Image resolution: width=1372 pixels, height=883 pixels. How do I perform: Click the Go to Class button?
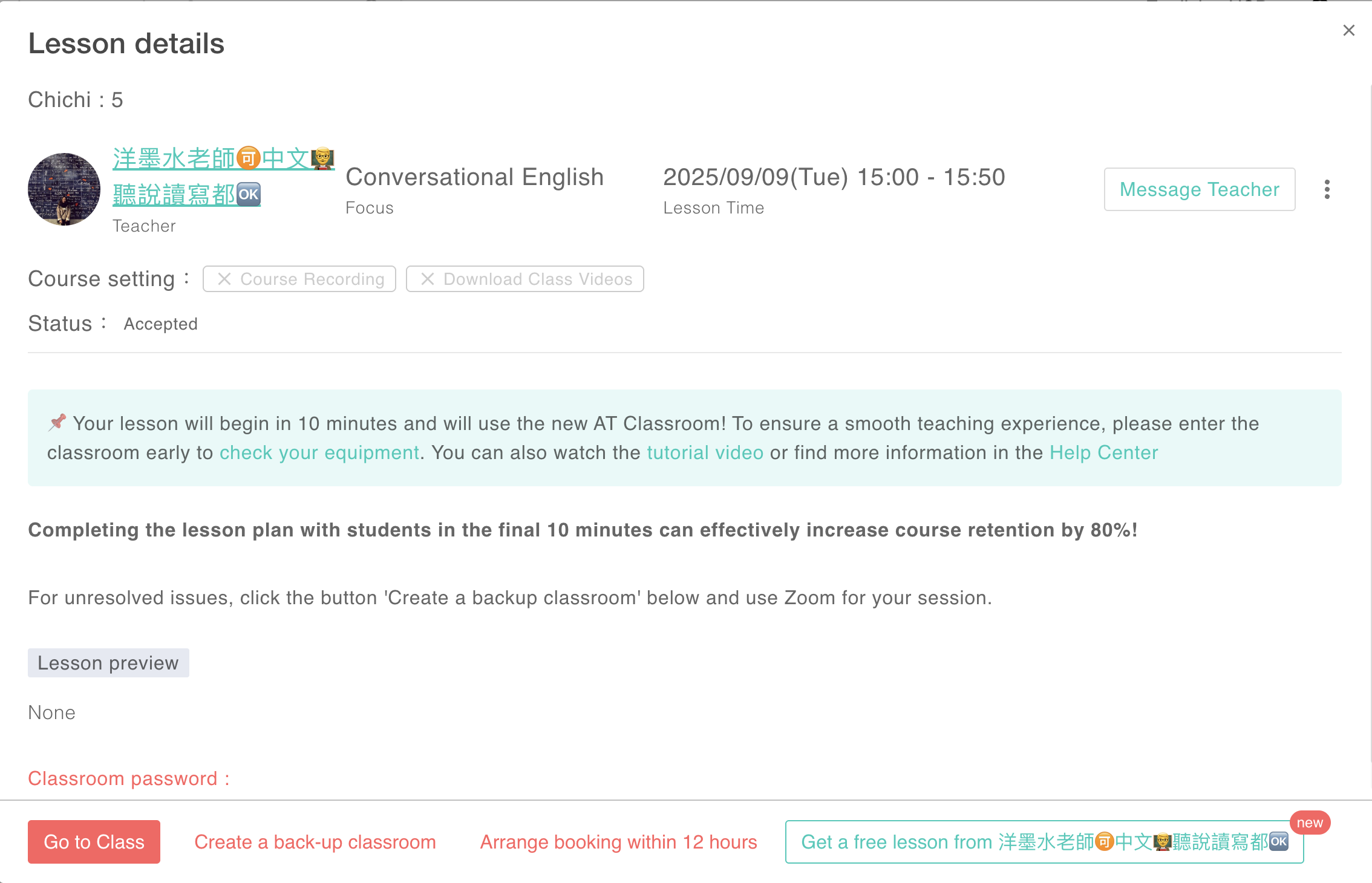click(94, 842)
